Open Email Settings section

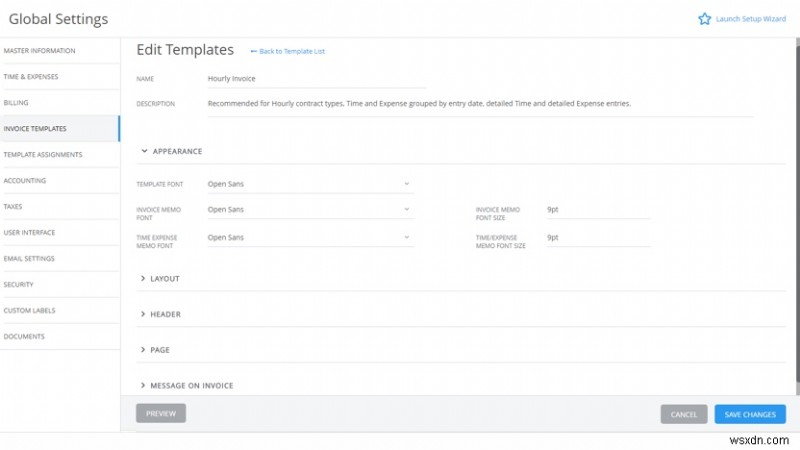29,258
